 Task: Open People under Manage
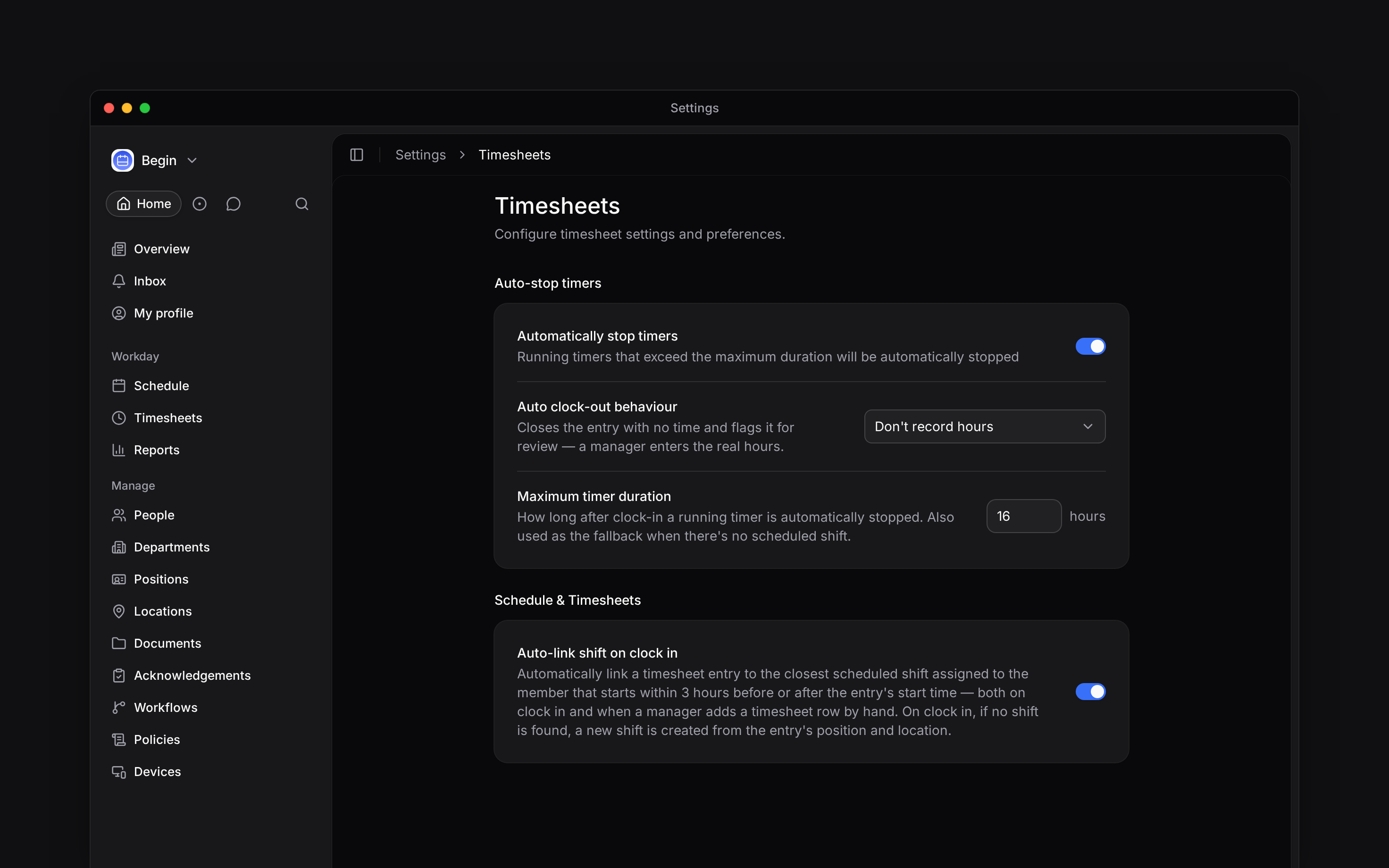coord(210,515)
